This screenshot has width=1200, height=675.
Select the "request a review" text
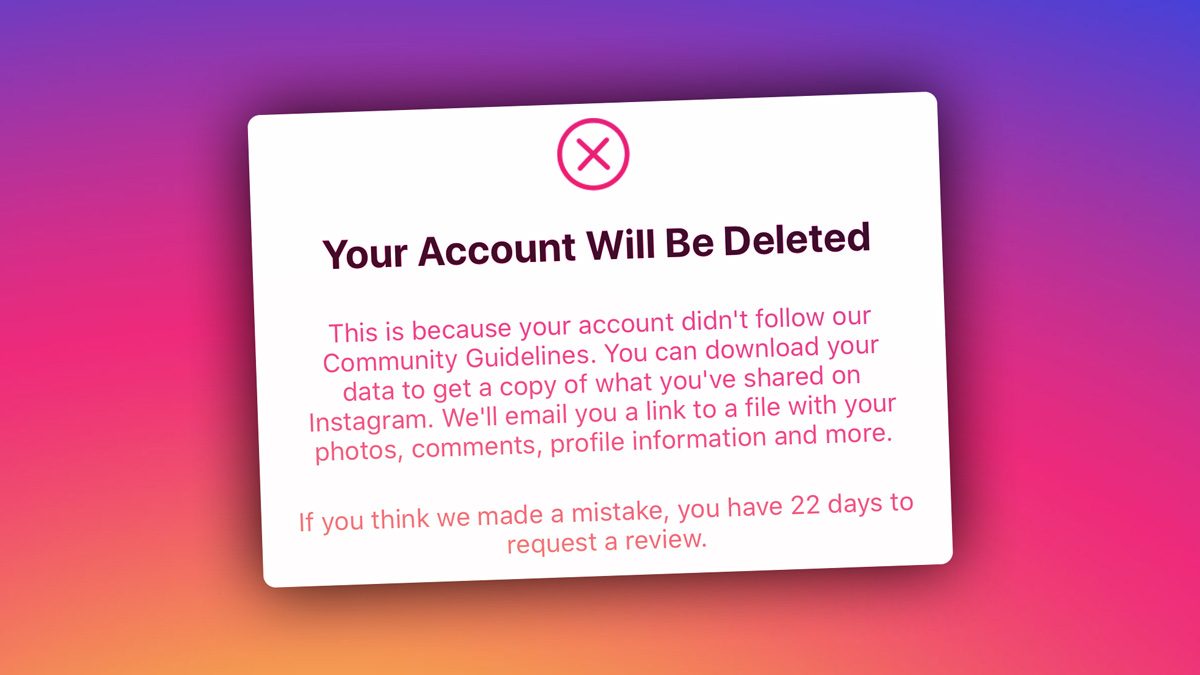point(607,541)
